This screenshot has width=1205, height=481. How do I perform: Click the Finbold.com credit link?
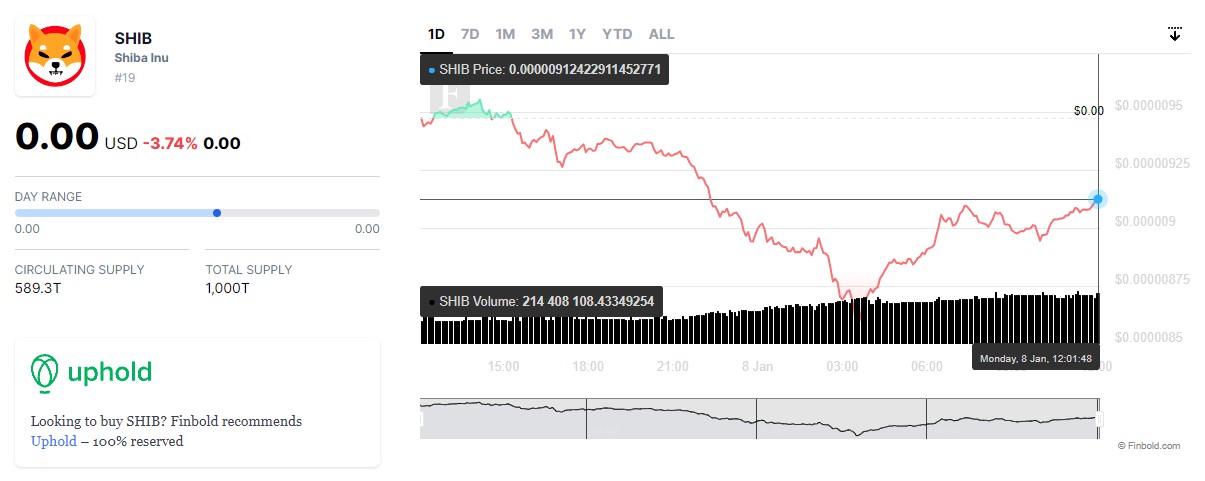point(1149,446)
